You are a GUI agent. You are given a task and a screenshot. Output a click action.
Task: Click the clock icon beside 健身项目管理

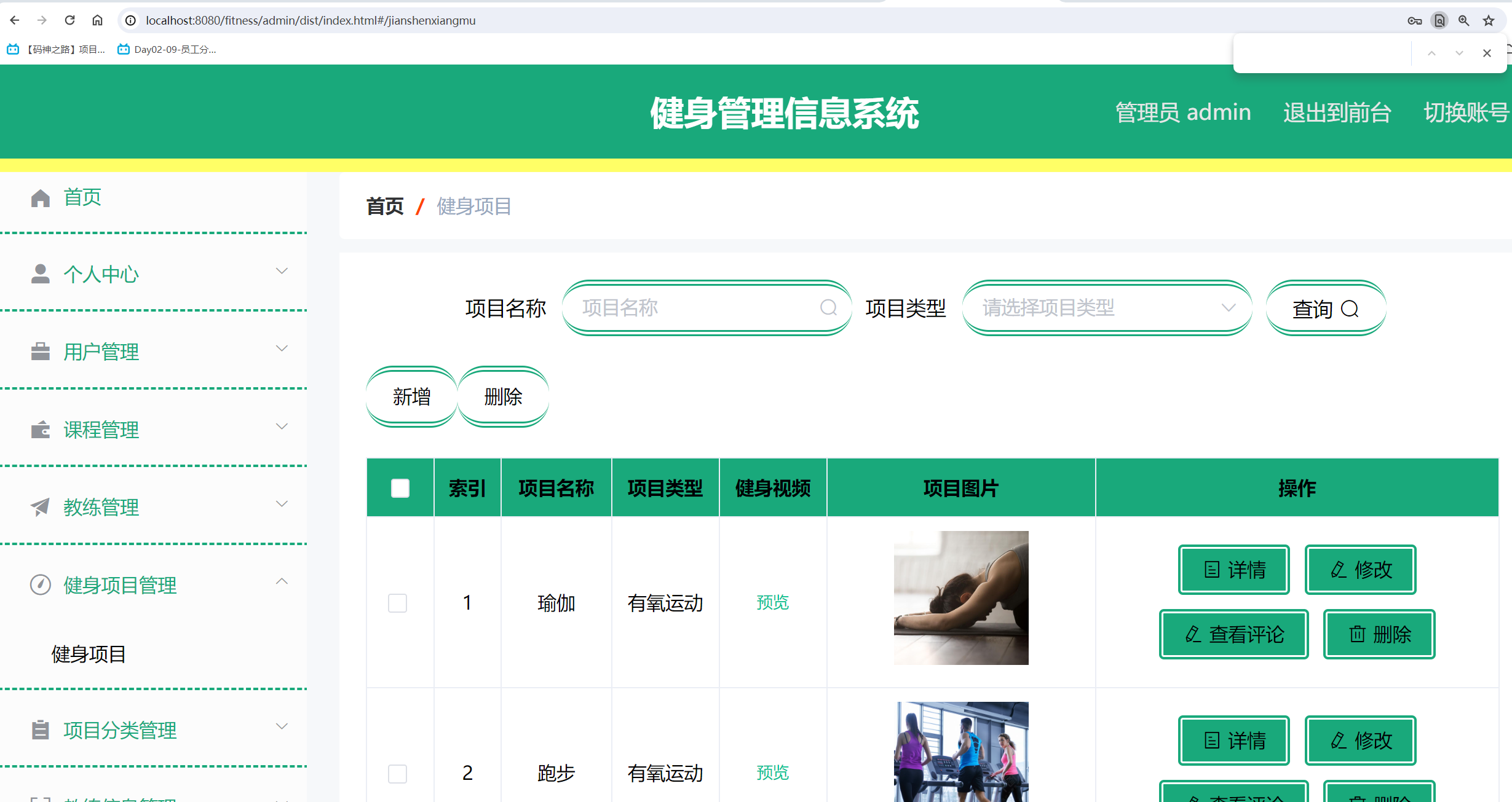(40, 584)
